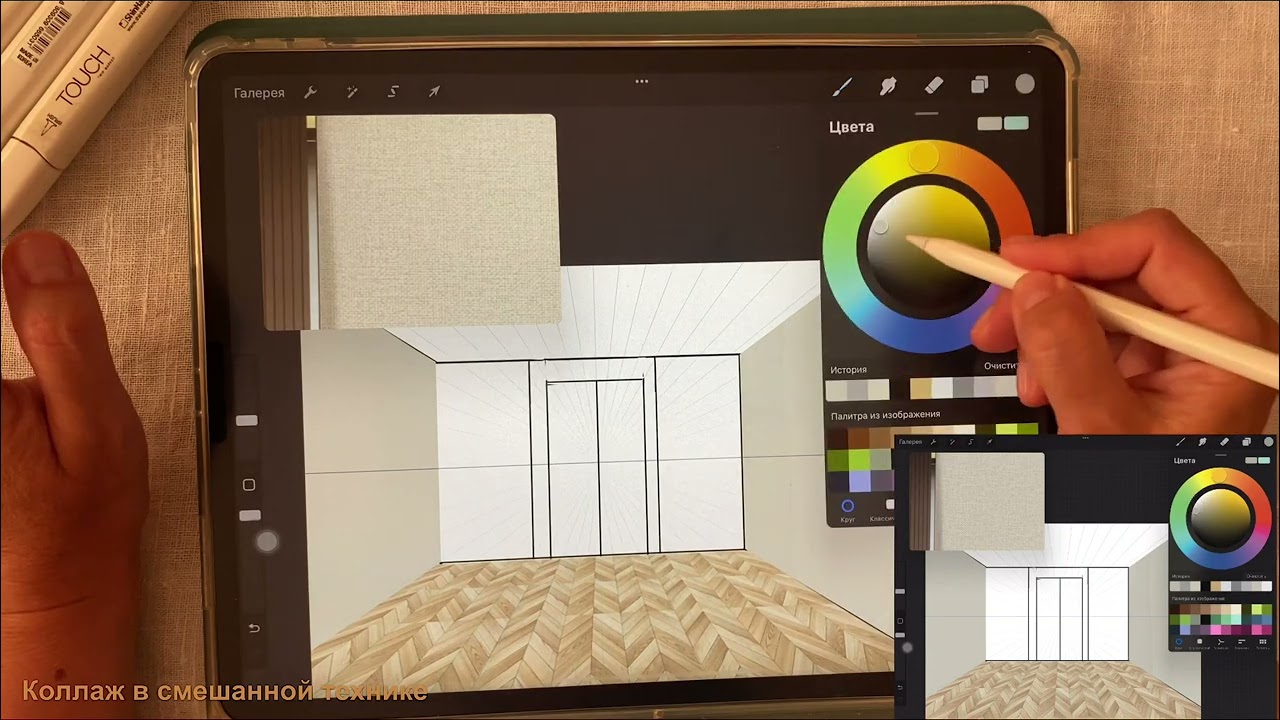Click the color disc in the small preview
1280x720 pixels.
pyautogui.click(x=1222, y=517)
